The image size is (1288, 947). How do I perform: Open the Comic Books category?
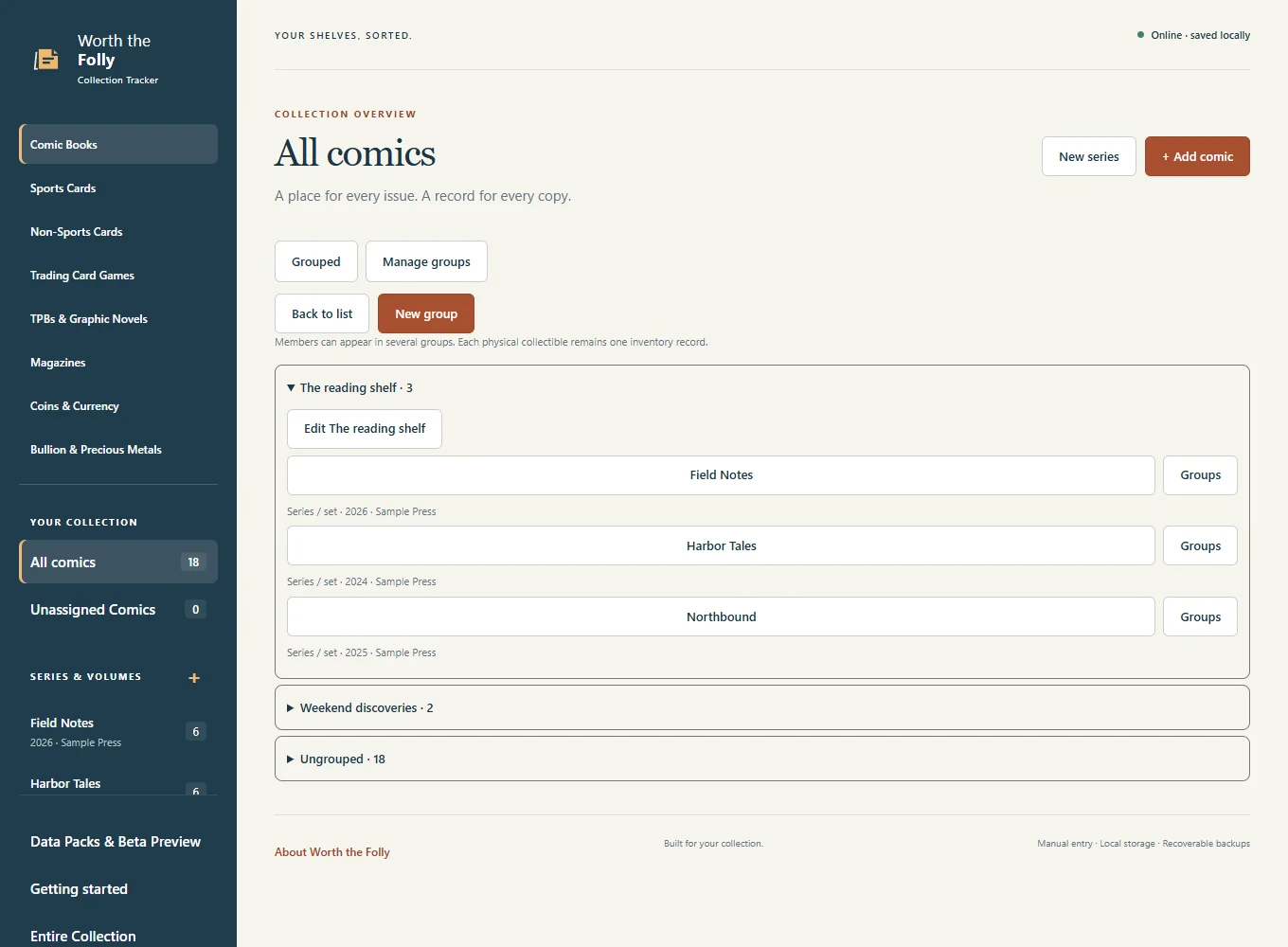[x=118, y=144]
